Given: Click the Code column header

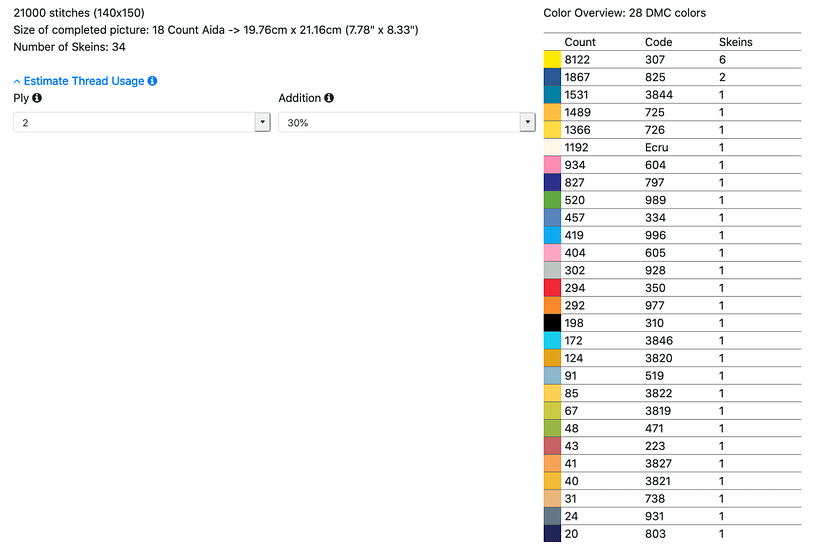Looking at the screenshot, I should tap(658, 42).
